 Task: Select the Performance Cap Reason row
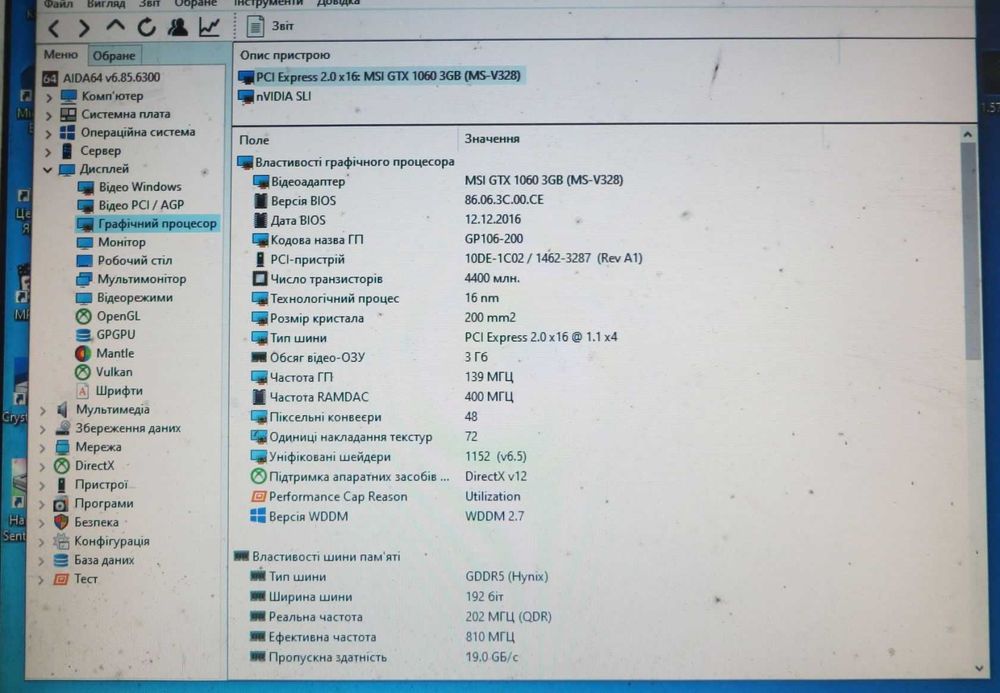click(x=386, y=497)
